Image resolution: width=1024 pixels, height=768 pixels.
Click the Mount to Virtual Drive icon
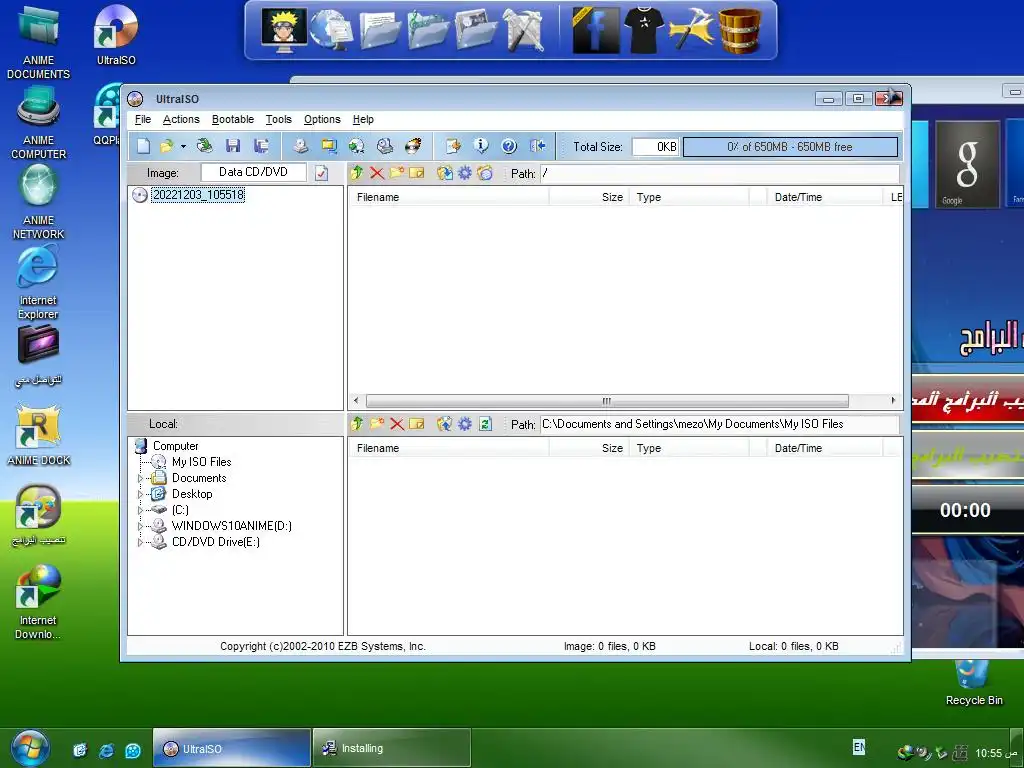point(385,146)
